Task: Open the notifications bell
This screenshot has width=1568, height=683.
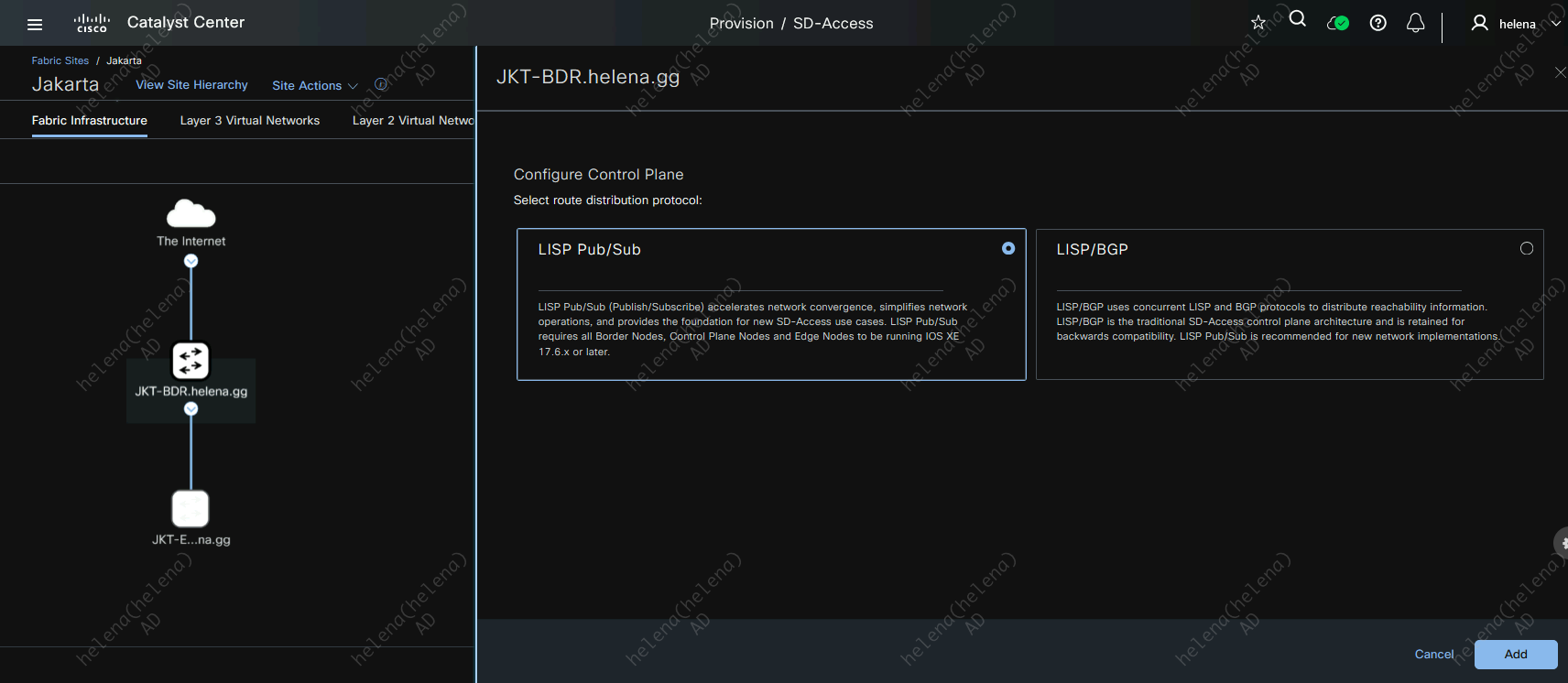Action: click(x=1415, y=23)
